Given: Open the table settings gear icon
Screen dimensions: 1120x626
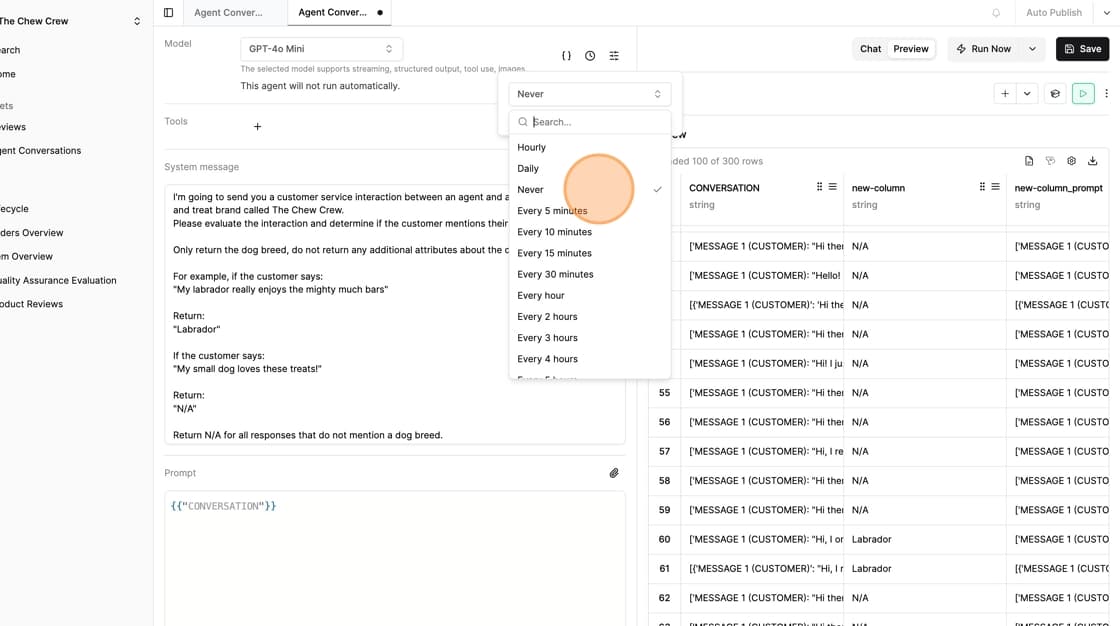Looking at the screenshot, I should pos(1071,161).
